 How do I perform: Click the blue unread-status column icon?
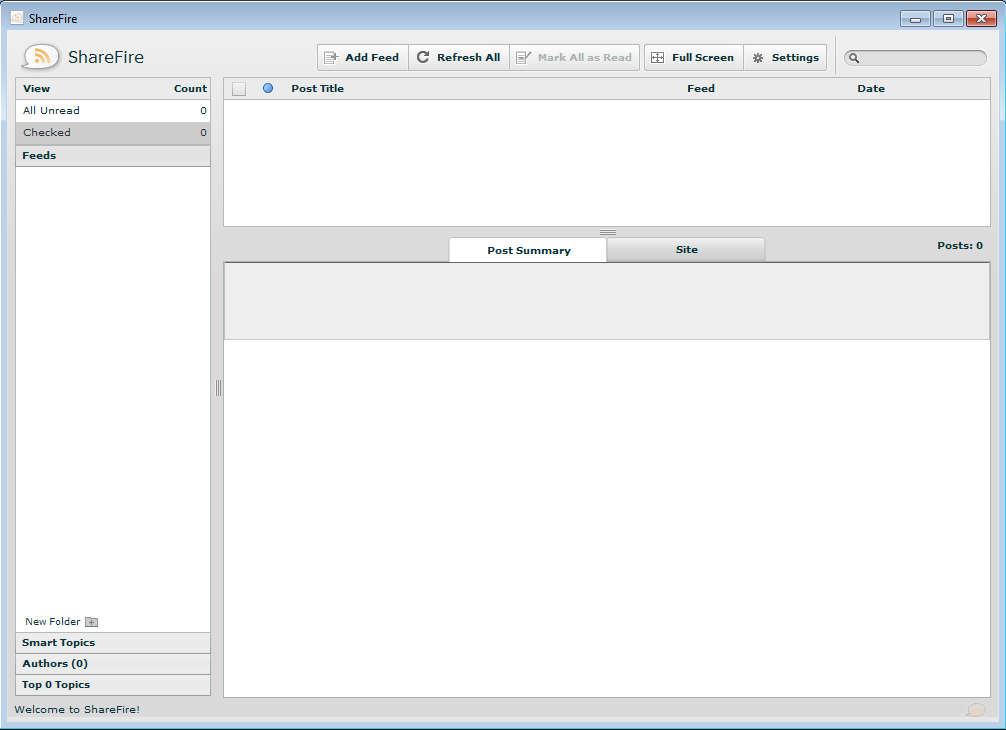point(268,88)
